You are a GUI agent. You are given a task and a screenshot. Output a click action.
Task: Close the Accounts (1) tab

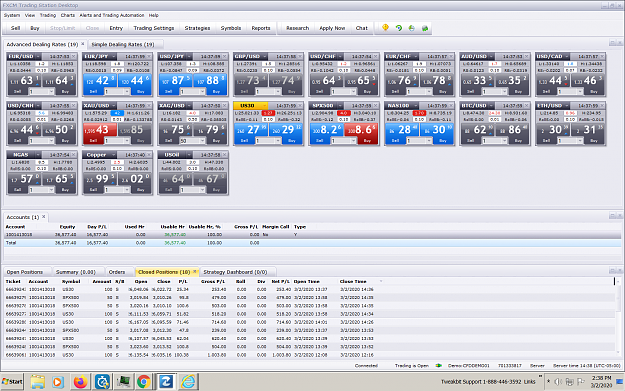(44, 217)
